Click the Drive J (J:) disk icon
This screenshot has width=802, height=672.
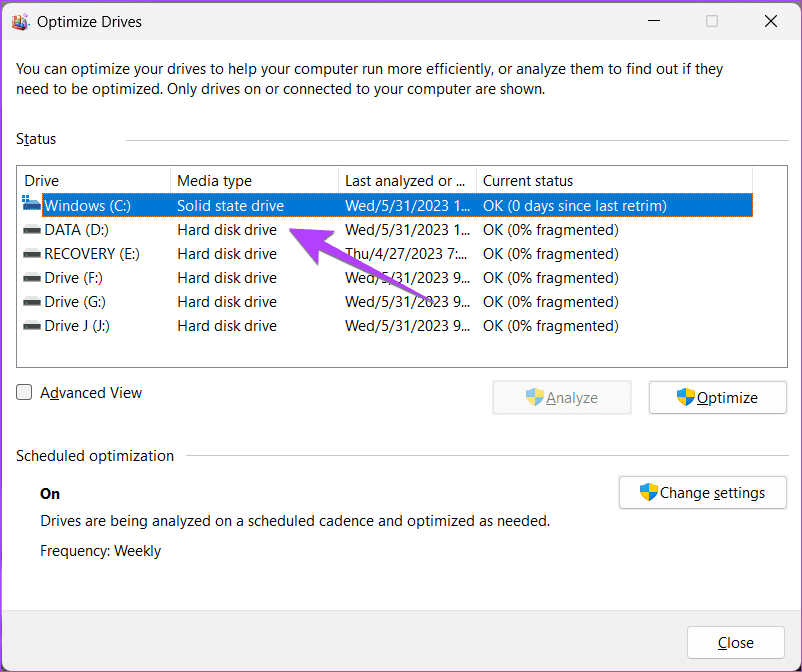click(31, 326)
